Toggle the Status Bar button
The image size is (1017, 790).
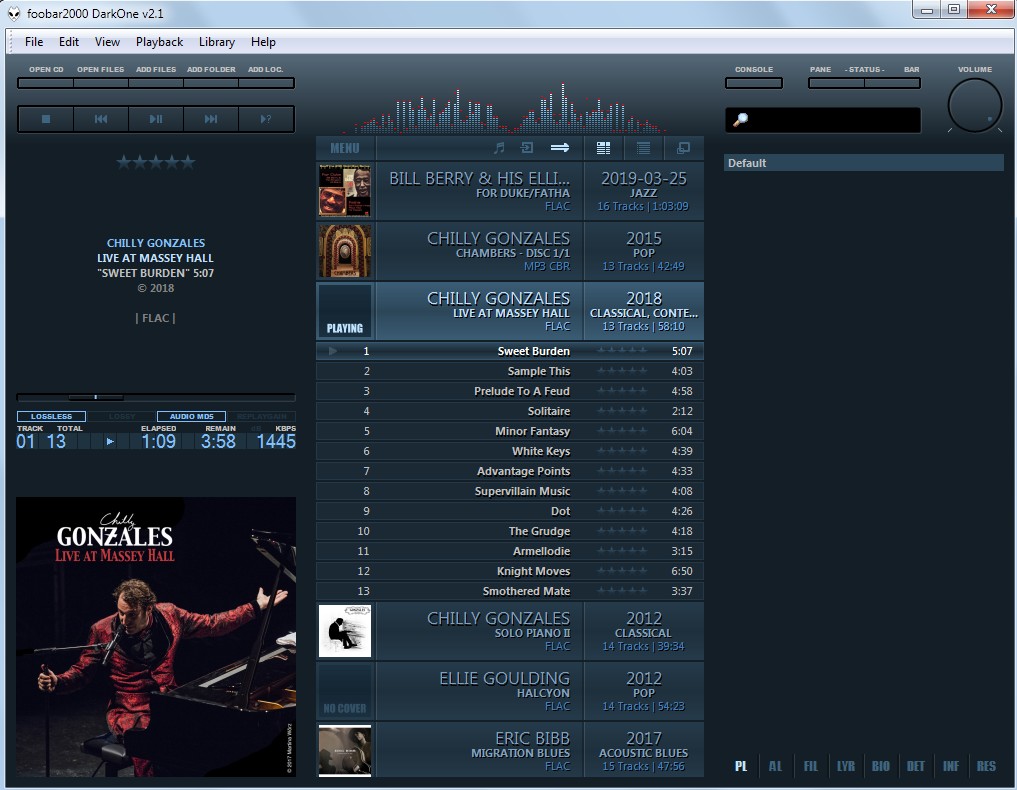(x=892, y=83)
